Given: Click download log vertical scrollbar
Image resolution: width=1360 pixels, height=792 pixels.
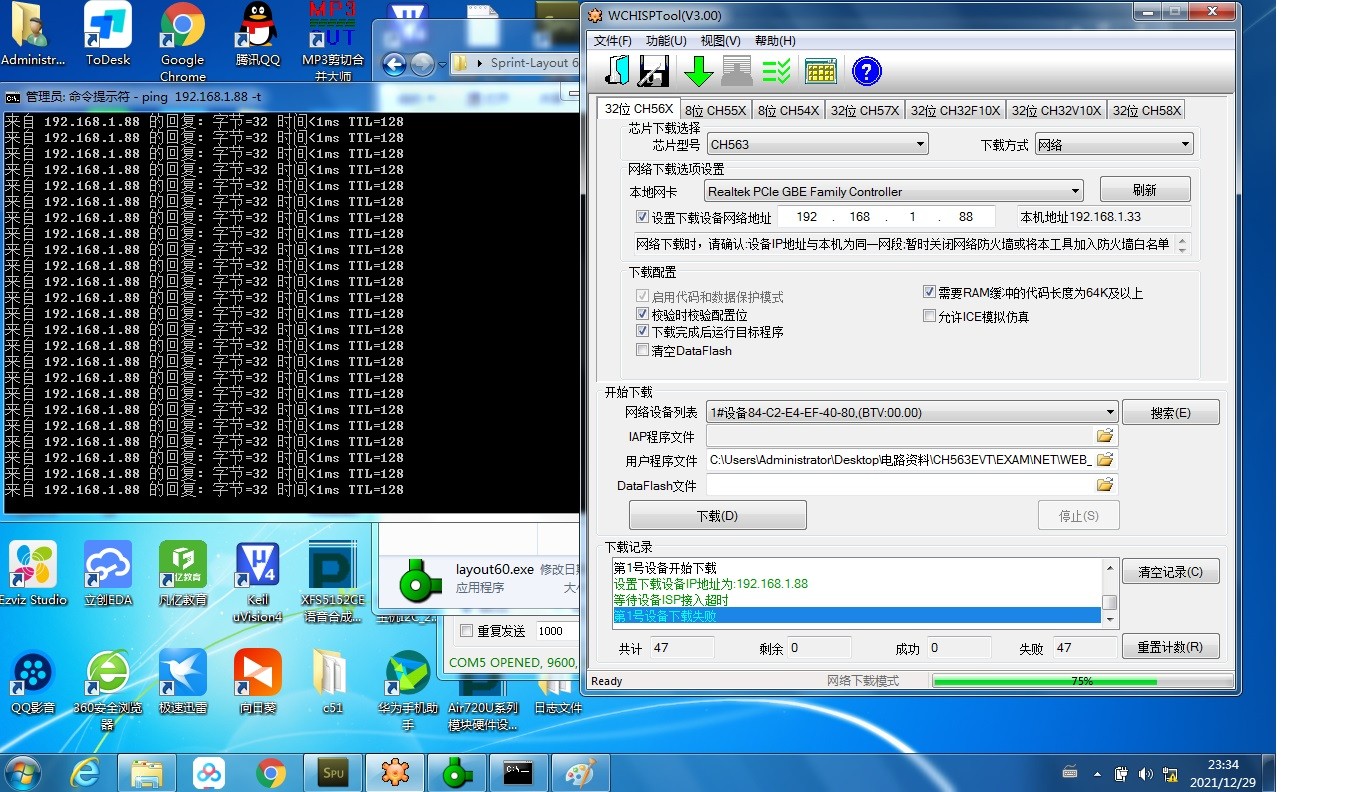Looking at the screenshot, I should pos(1109,592).
